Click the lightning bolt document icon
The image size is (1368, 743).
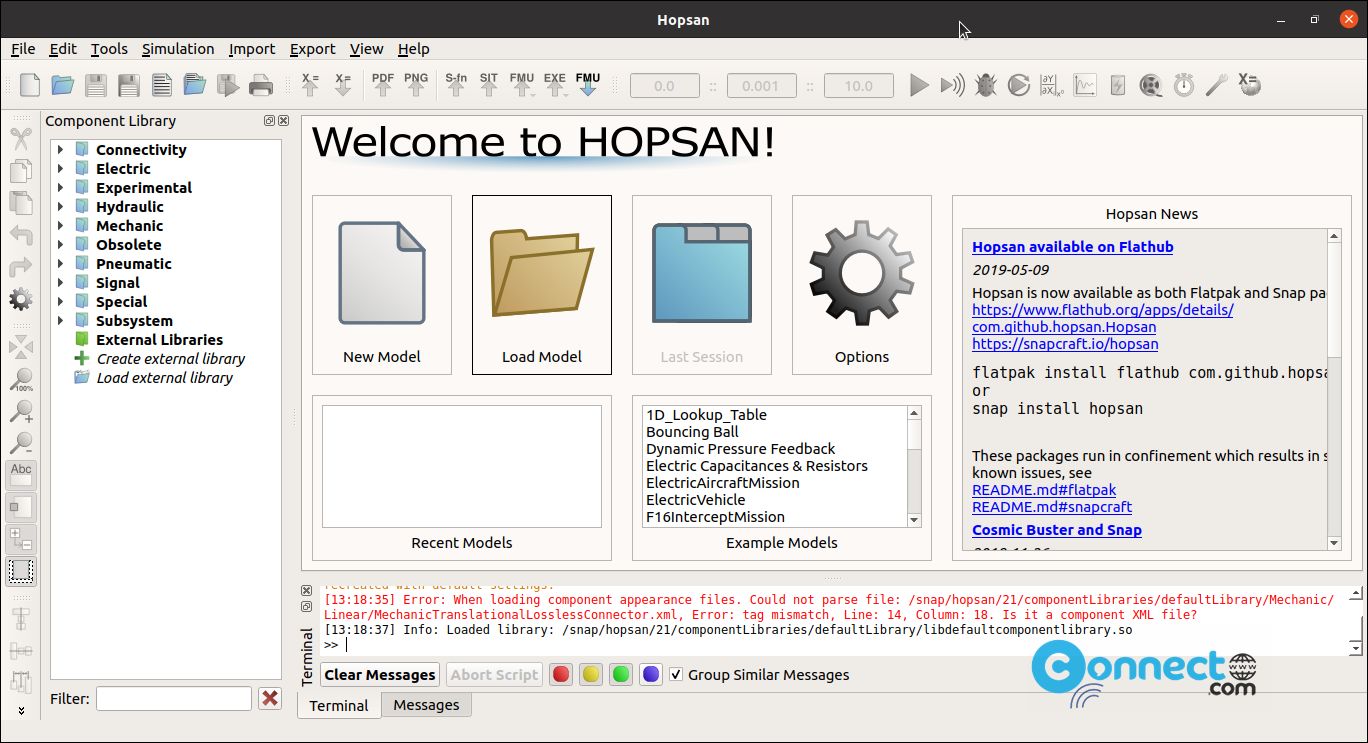(x=1118, y=86)
